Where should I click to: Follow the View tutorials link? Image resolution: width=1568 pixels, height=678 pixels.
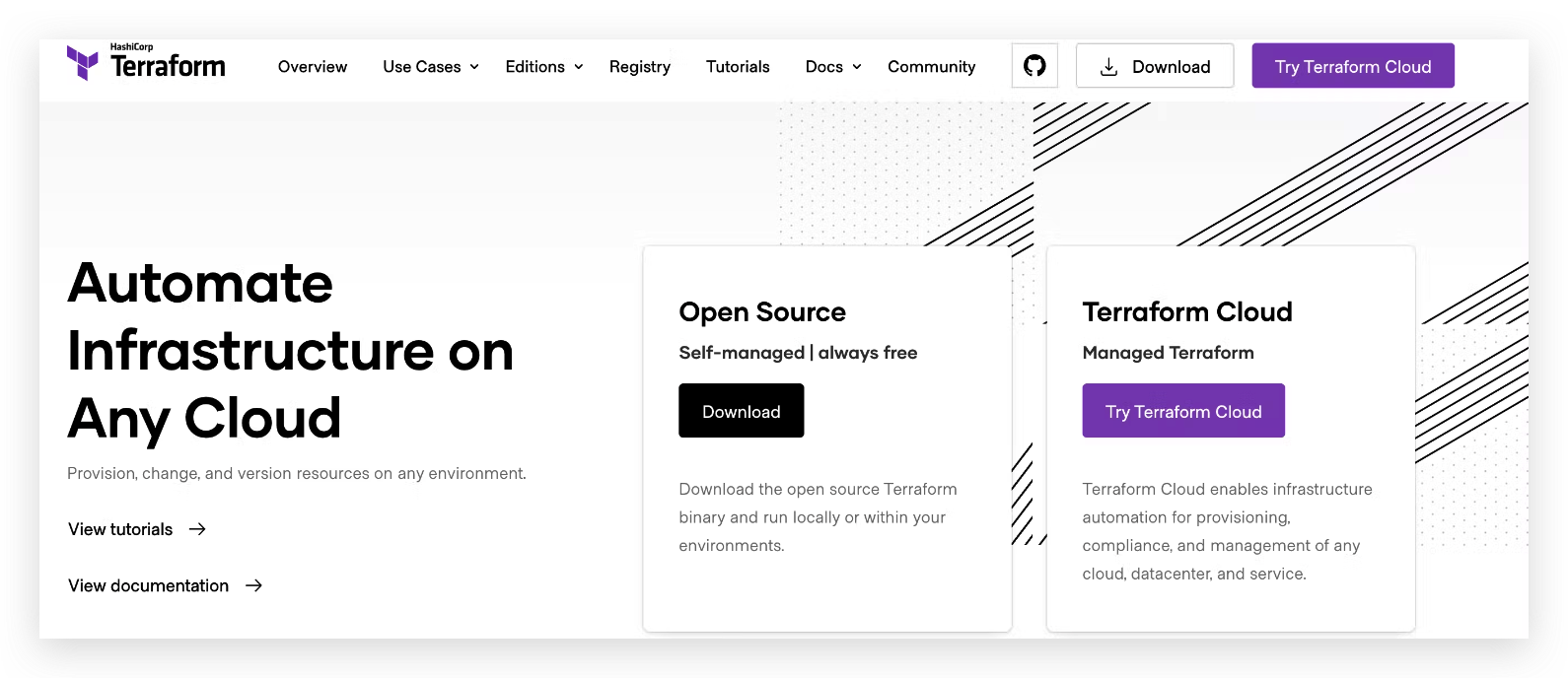(x=120, y=529)
